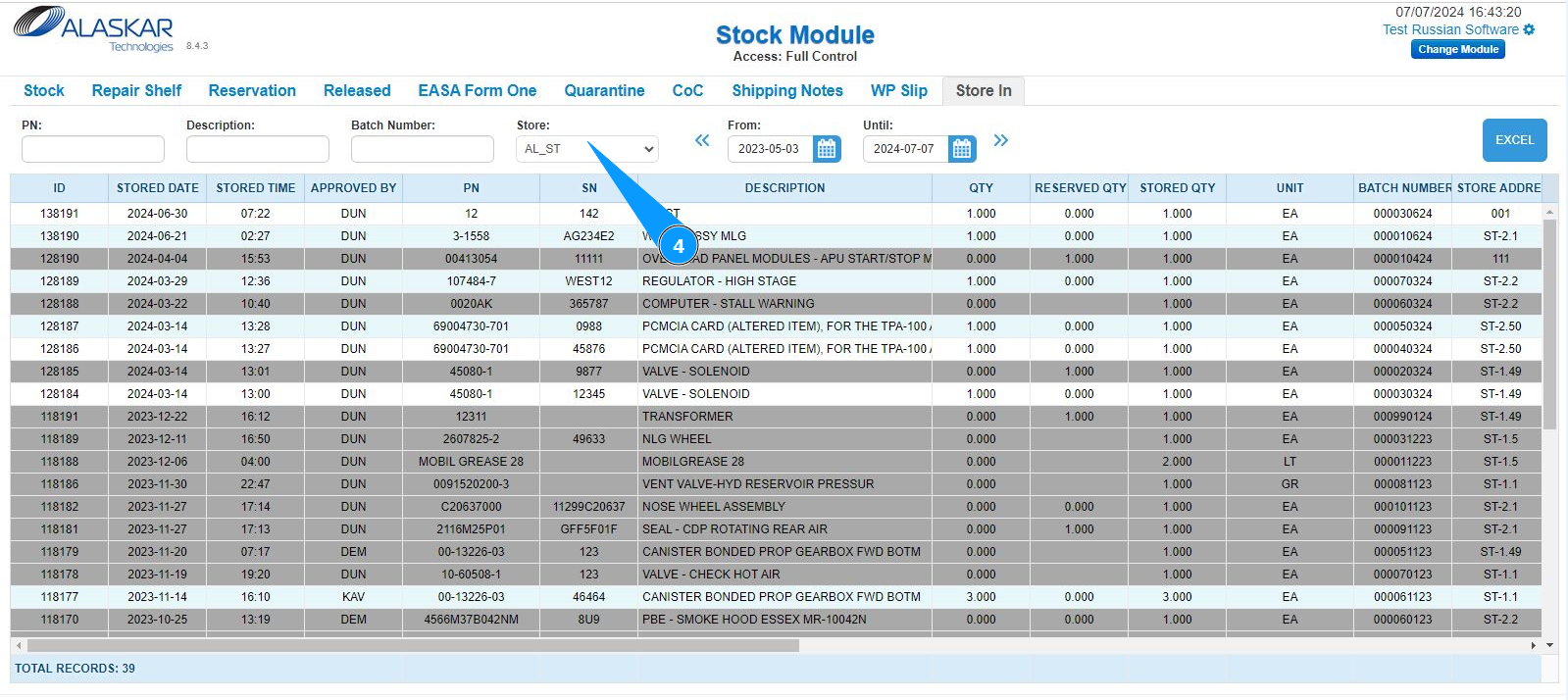Open the Until date calendar picker

pyautogui.click(x=962, y=149)
